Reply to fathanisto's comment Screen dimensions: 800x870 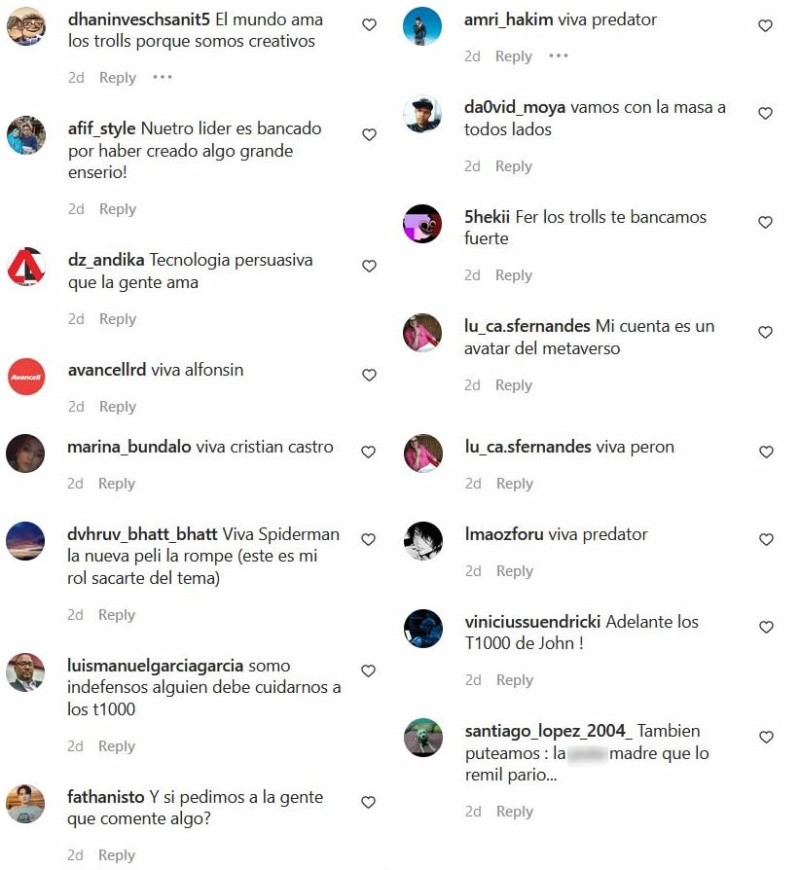coord(117,855)
